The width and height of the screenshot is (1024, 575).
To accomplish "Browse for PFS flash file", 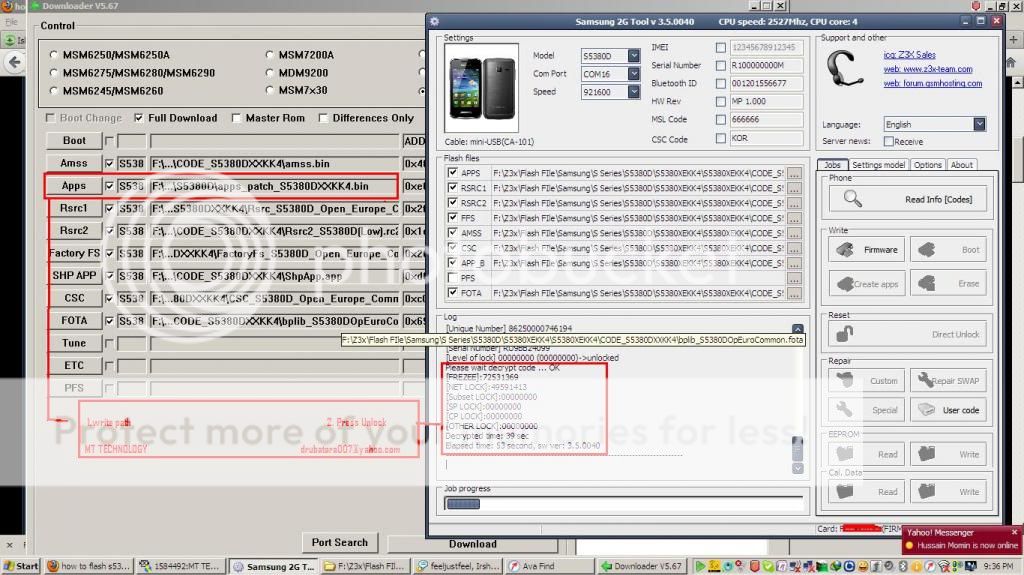I will [x=794, y=278].
